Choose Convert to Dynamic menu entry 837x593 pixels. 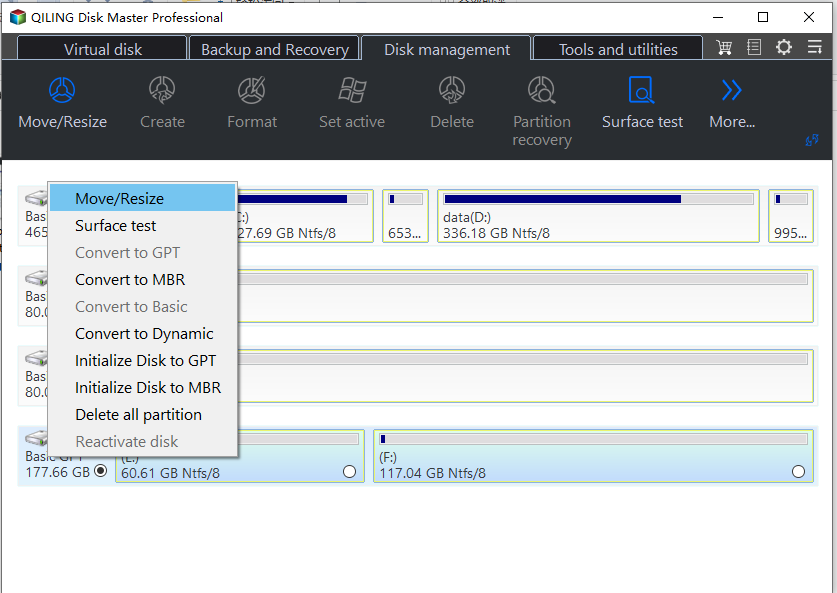(143, 333)
